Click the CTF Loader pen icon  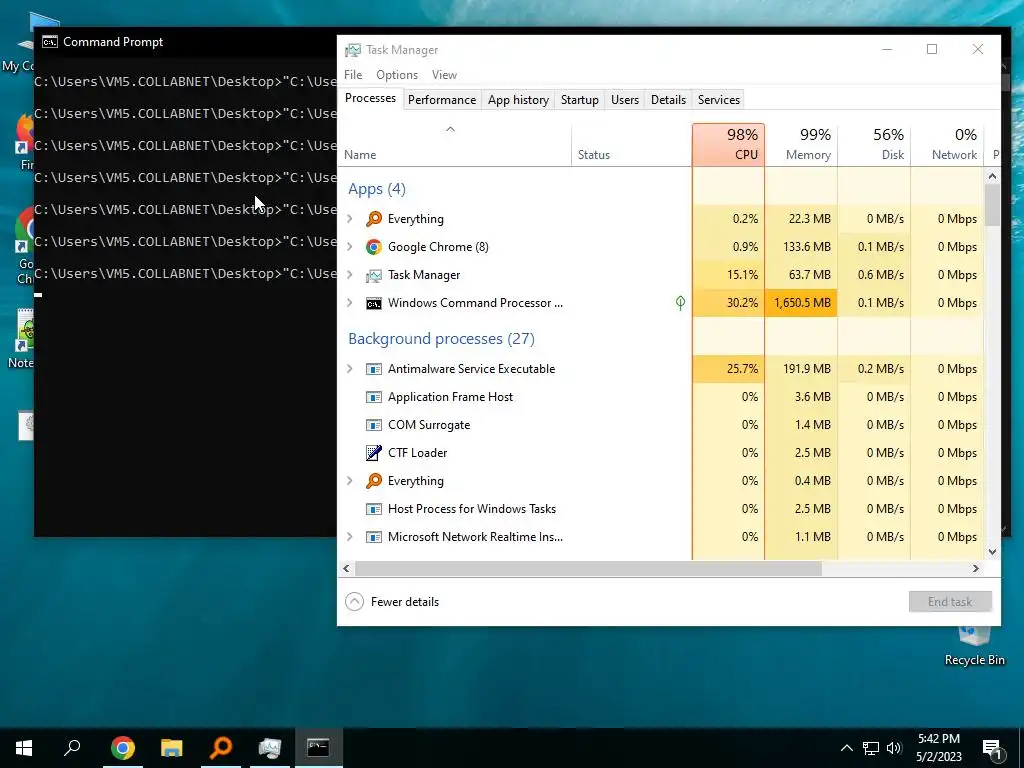[374, 453]
